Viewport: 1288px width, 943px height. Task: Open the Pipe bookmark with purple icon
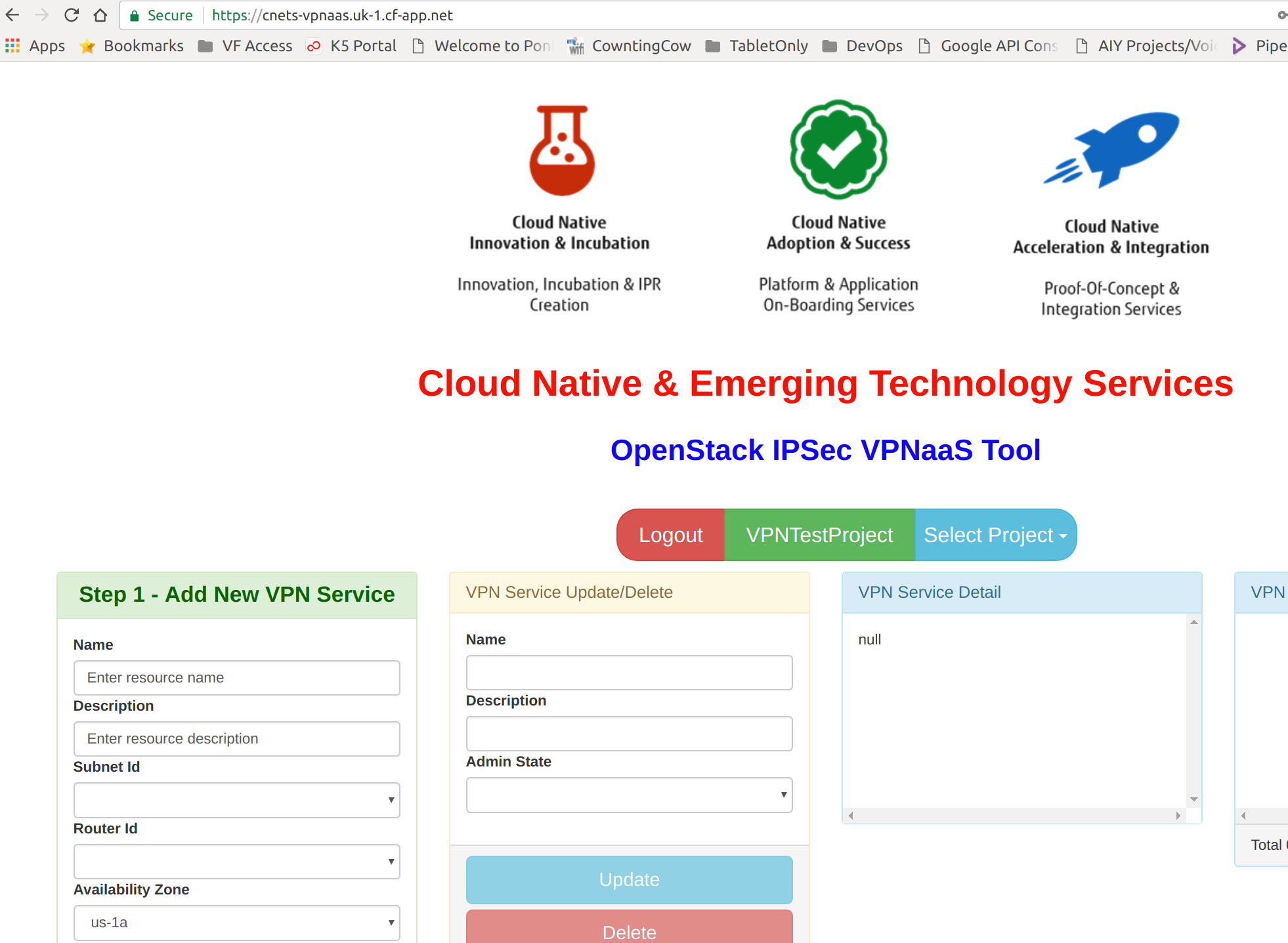click(1259, 46)
